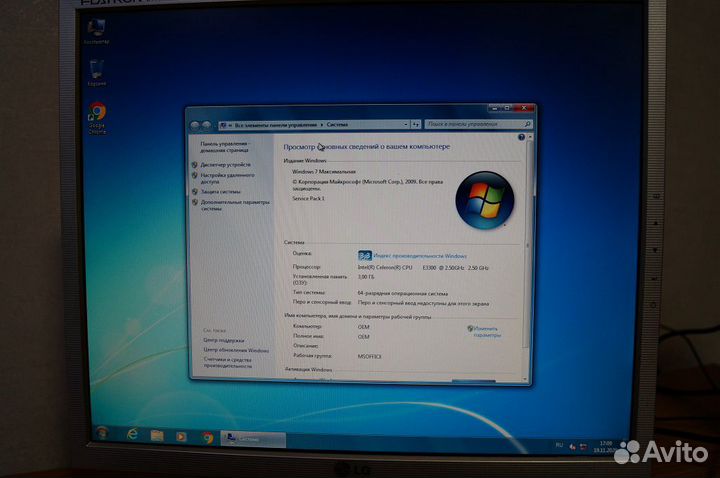Image resolution: width=720 pixels, height=478 pixels.
Task: Open the 'Диспетчер устройств' link
Action: 225,164
